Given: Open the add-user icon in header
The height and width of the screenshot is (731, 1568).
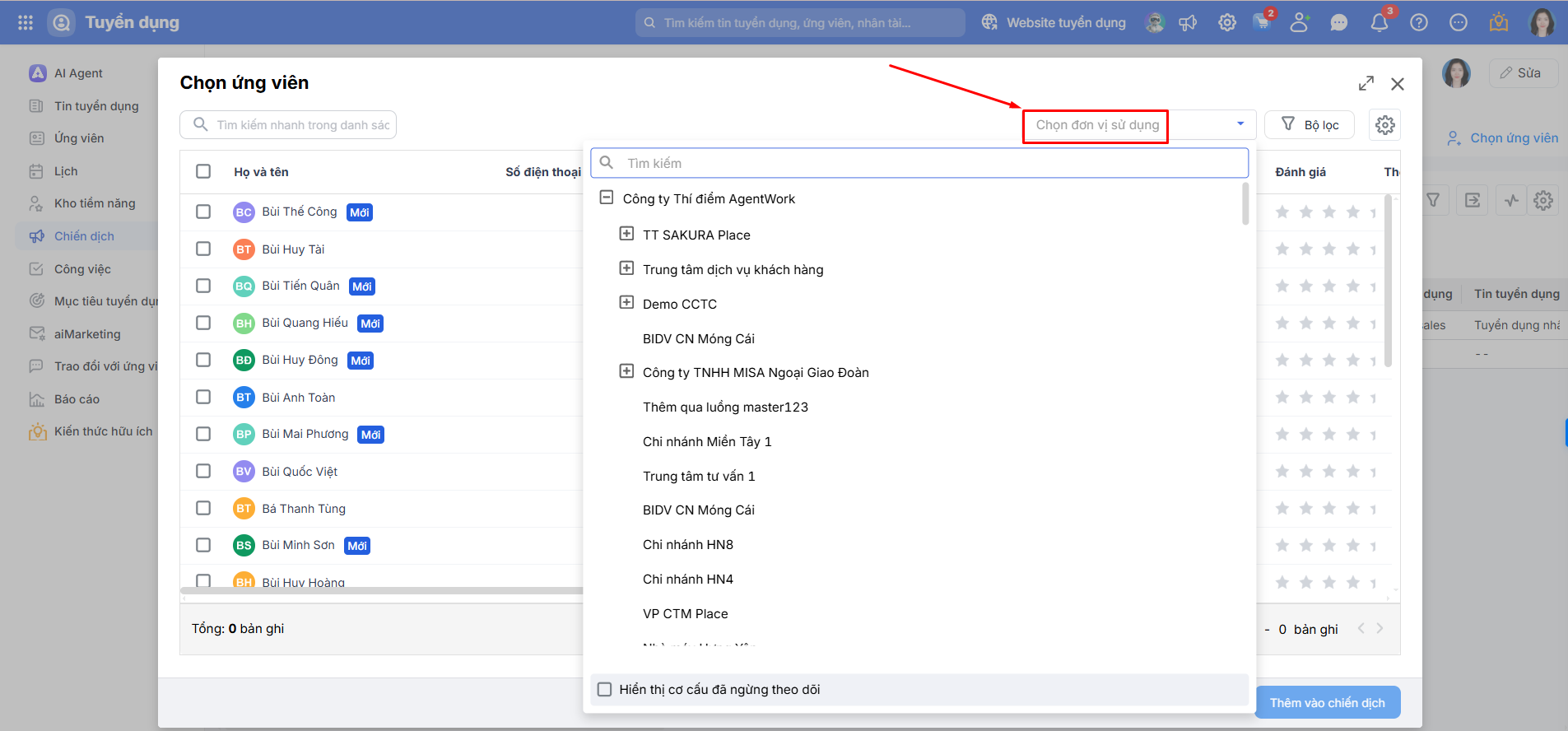Looking at the screenshot, I should point(1300,22).
